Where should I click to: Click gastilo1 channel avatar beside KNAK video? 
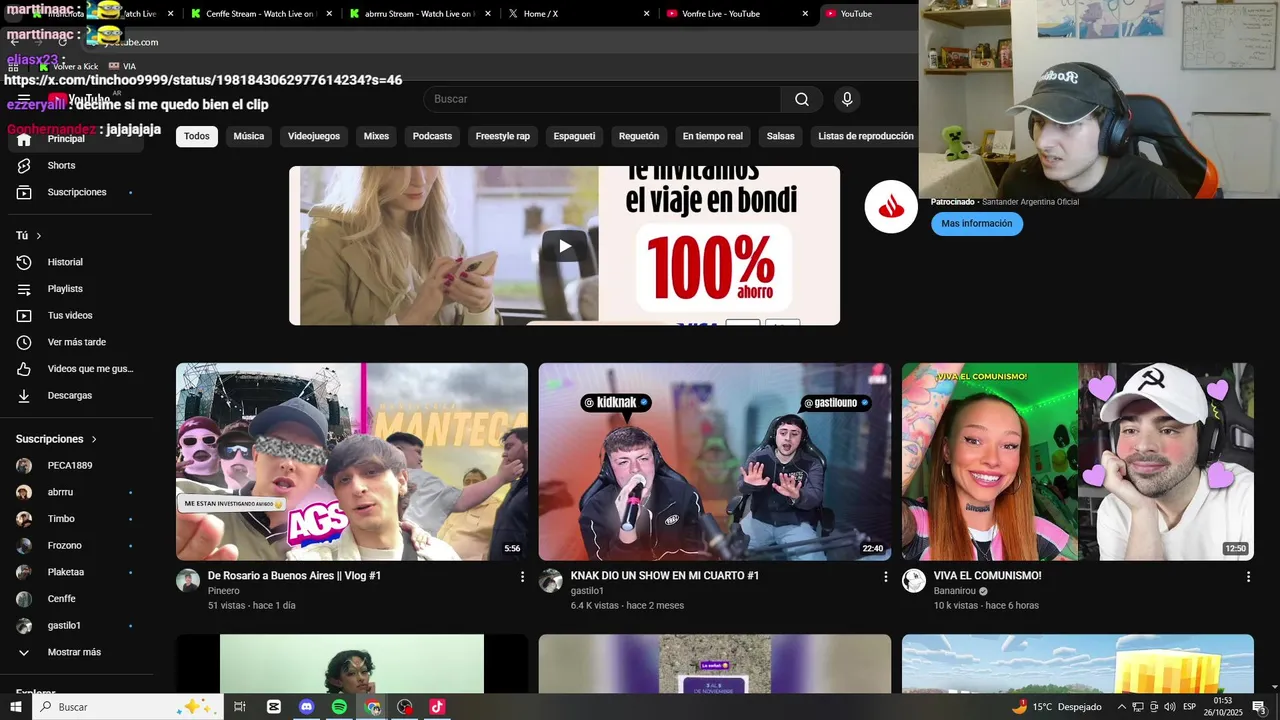pos(551,581)
